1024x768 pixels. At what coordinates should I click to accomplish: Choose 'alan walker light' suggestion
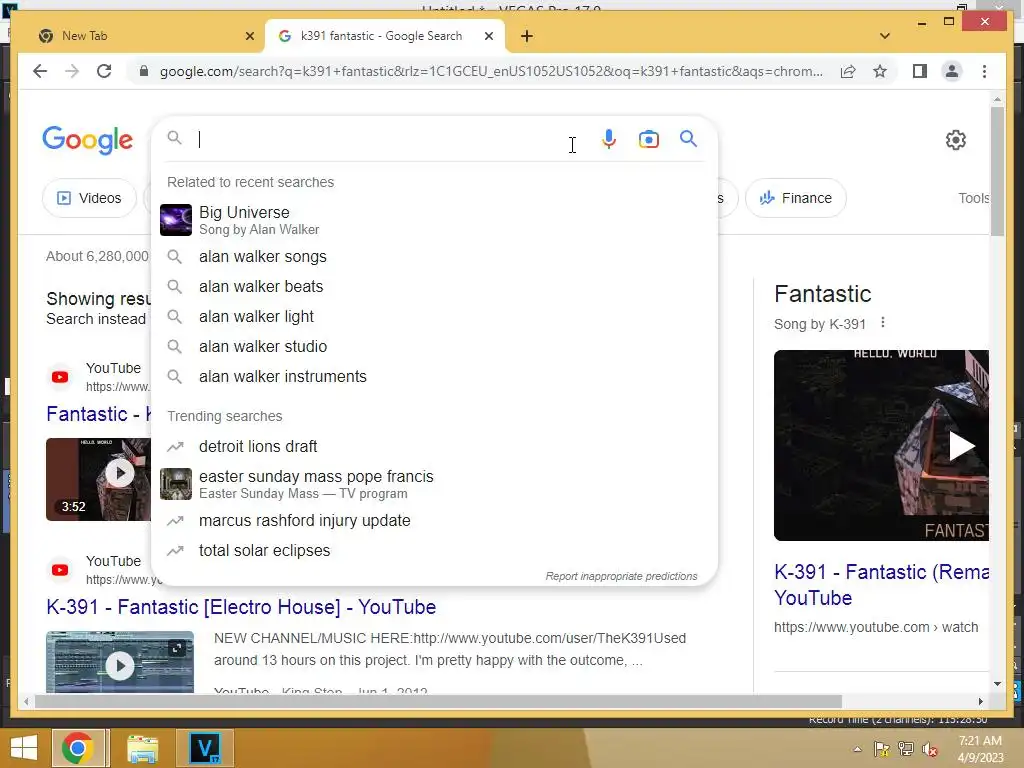pos(434,317)
